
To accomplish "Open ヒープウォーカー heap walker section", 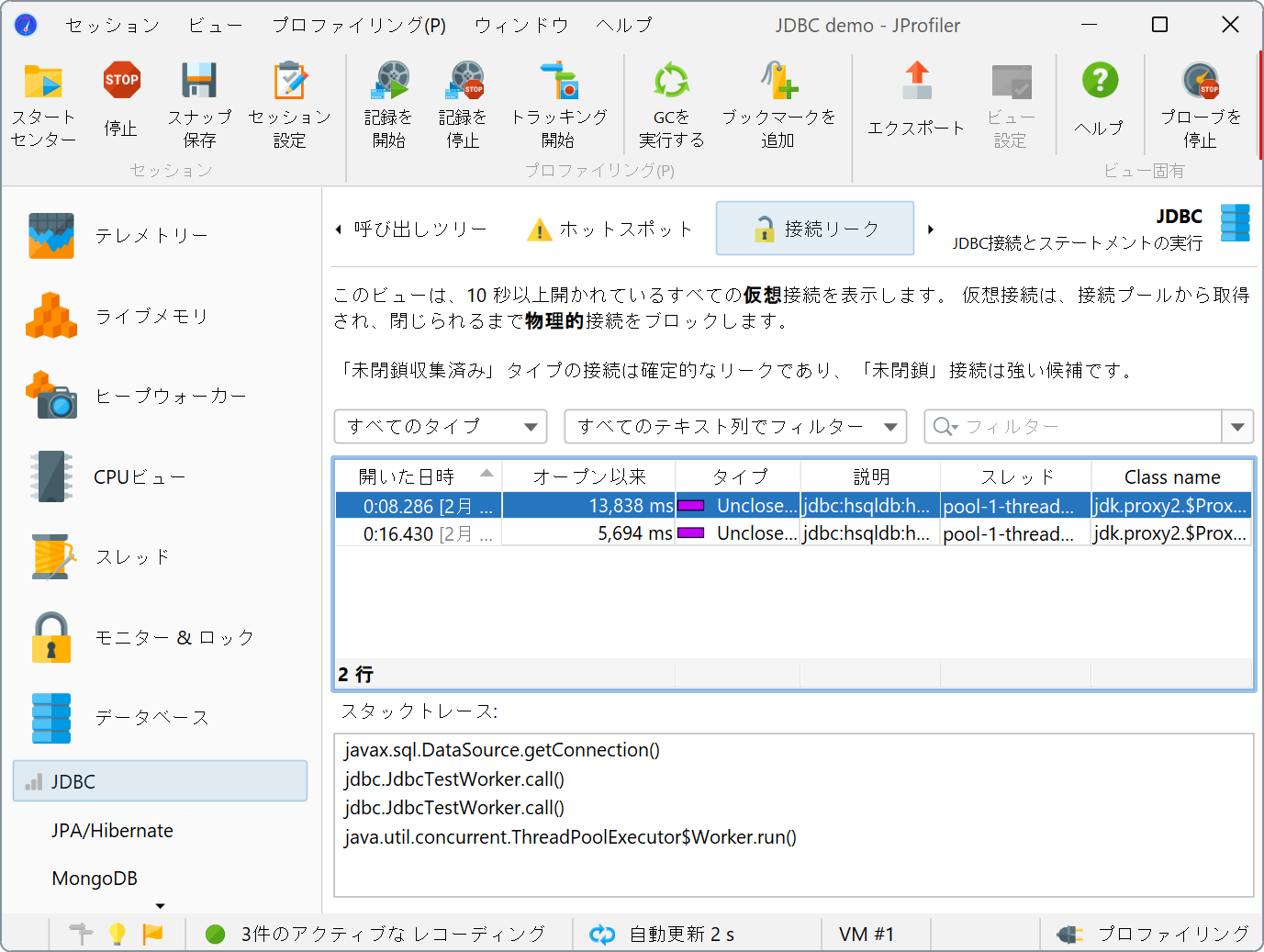I will point(161,396).
